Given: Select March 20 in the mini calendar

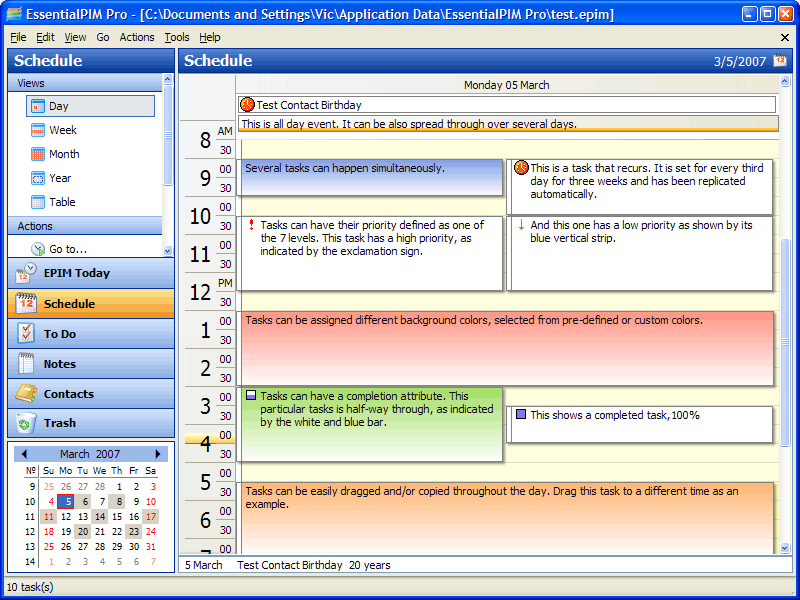Looking at the screenshot, I should (83, 532).
